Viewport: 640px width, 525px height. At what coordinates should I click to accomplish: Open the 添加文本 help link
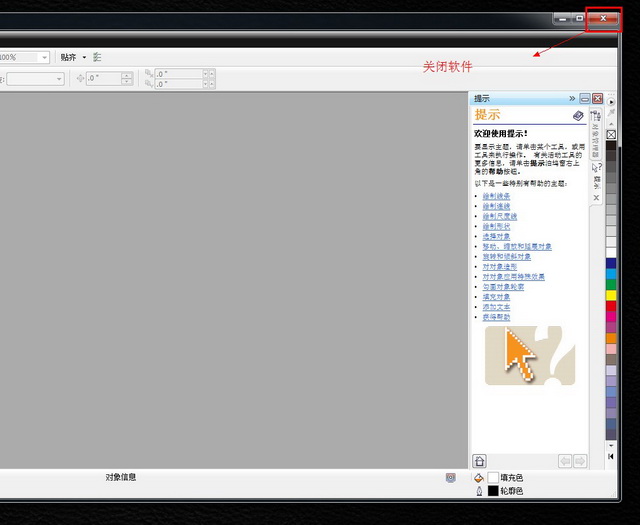tap(495, 307)
